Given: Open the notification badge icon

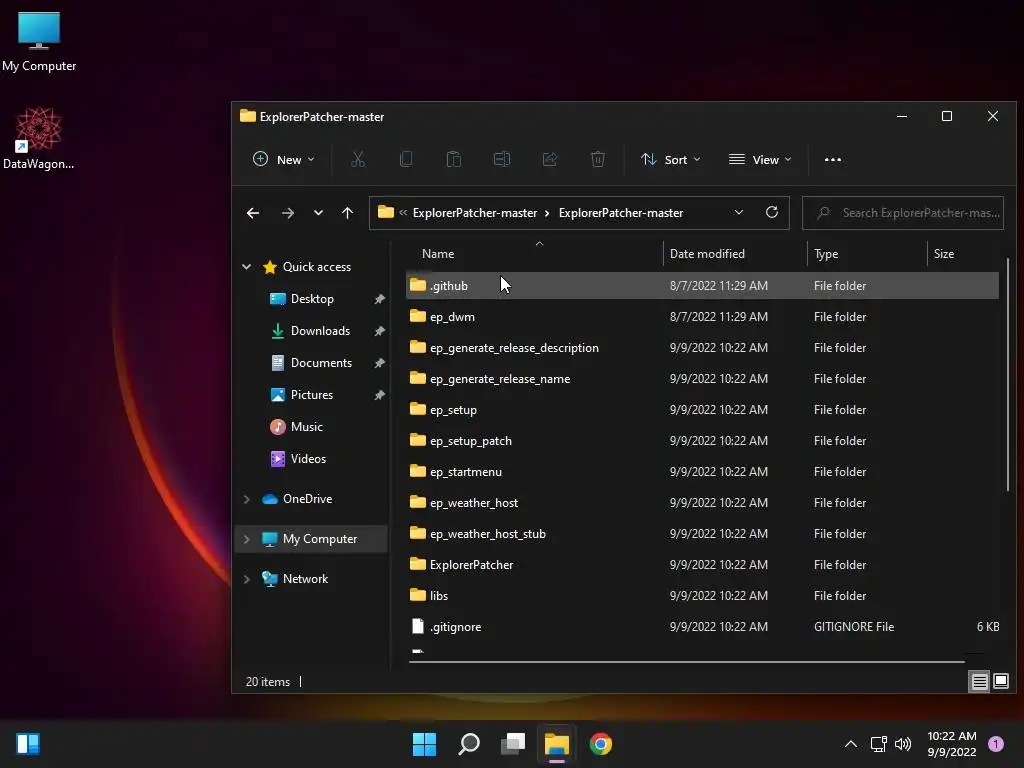Looking at the screenshot, I should (x=996, y=744).
